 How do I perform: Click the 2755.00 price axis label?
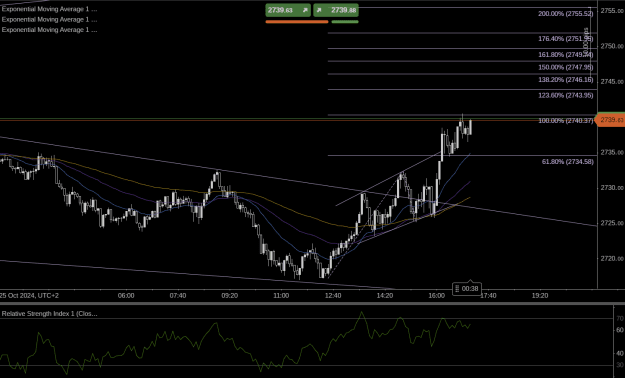pyautogui.click(x=612, y=10)
